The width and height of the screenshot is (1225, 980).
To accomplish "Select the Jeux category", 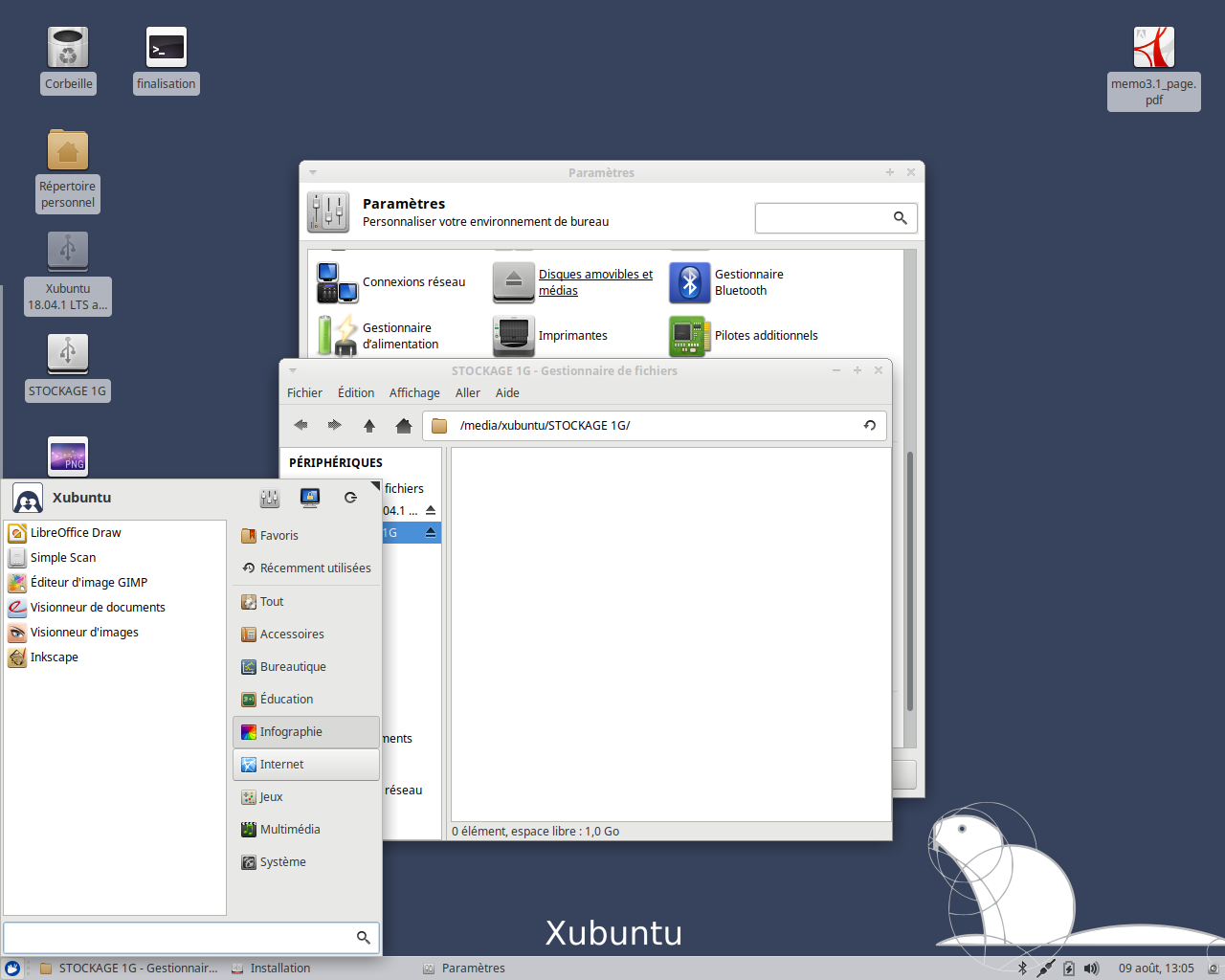I will (306, 797).
